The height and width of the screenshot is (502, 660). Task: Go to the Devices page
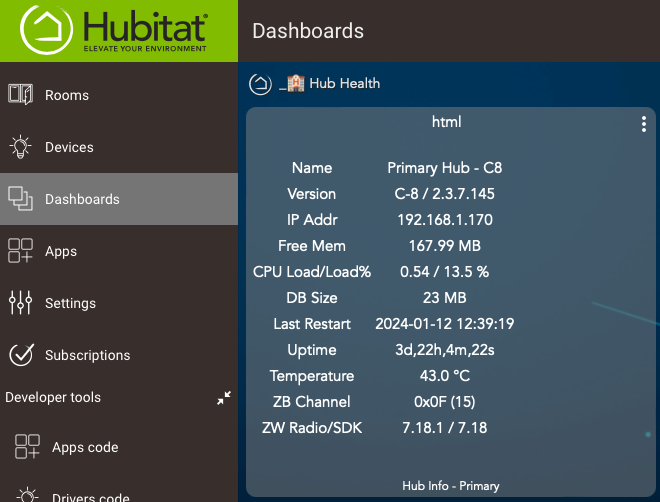[x=69, y=147]
